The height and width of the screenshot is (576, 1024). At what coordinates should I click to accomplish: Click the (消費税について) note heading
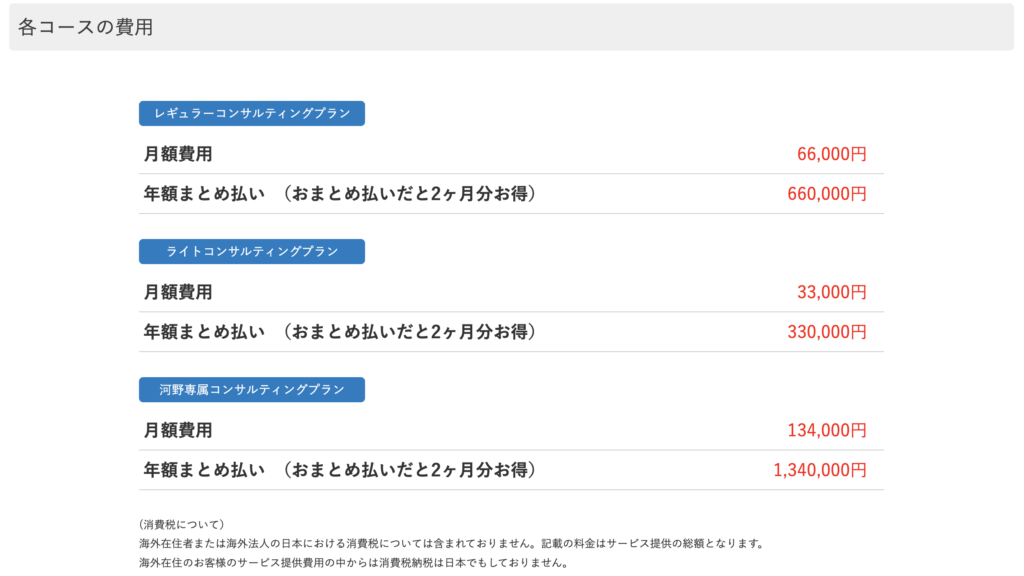181,525
